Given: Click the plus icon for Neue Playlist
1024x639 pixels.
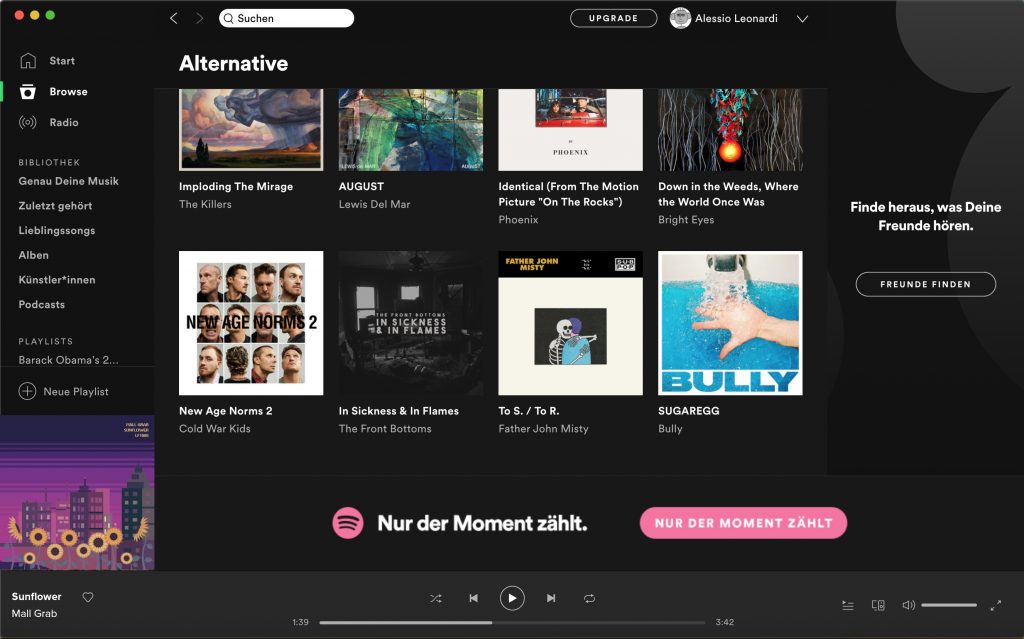Looking at the screenshot, I should (28, 391).
